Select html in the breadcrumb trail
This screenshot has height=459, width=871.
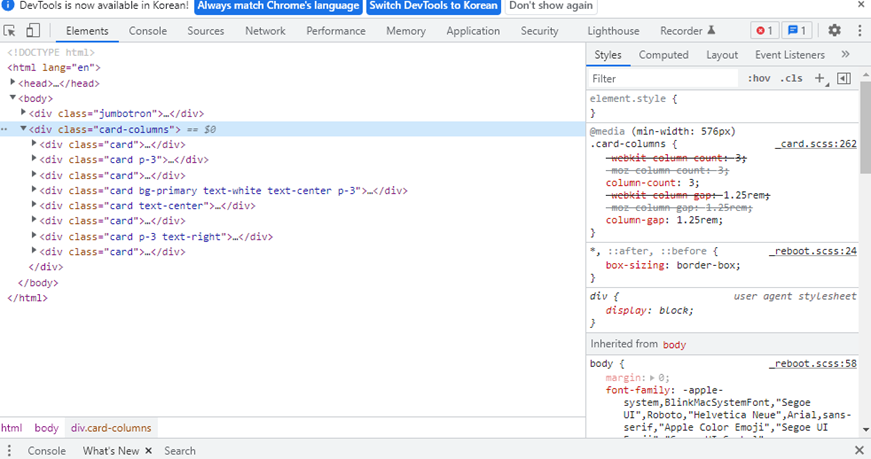point(12,428)
